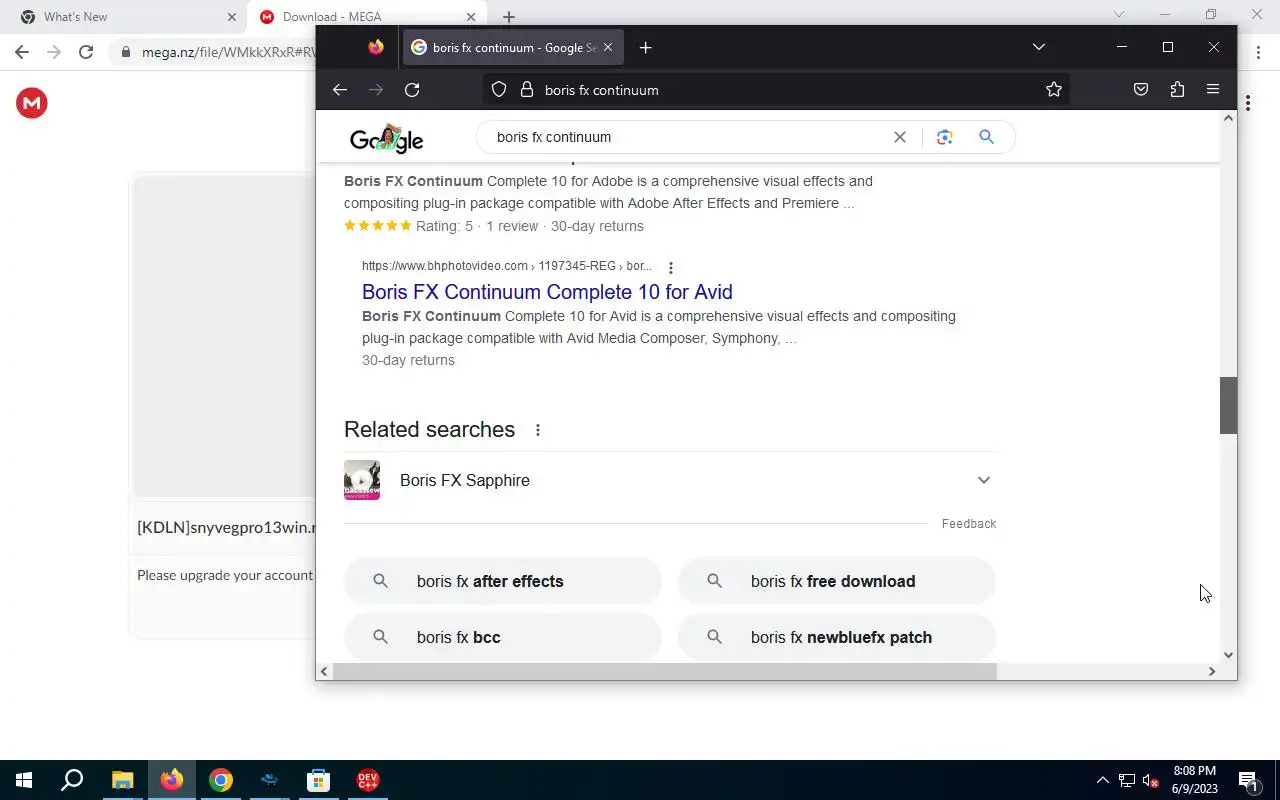Click the Feedback link

969,524
